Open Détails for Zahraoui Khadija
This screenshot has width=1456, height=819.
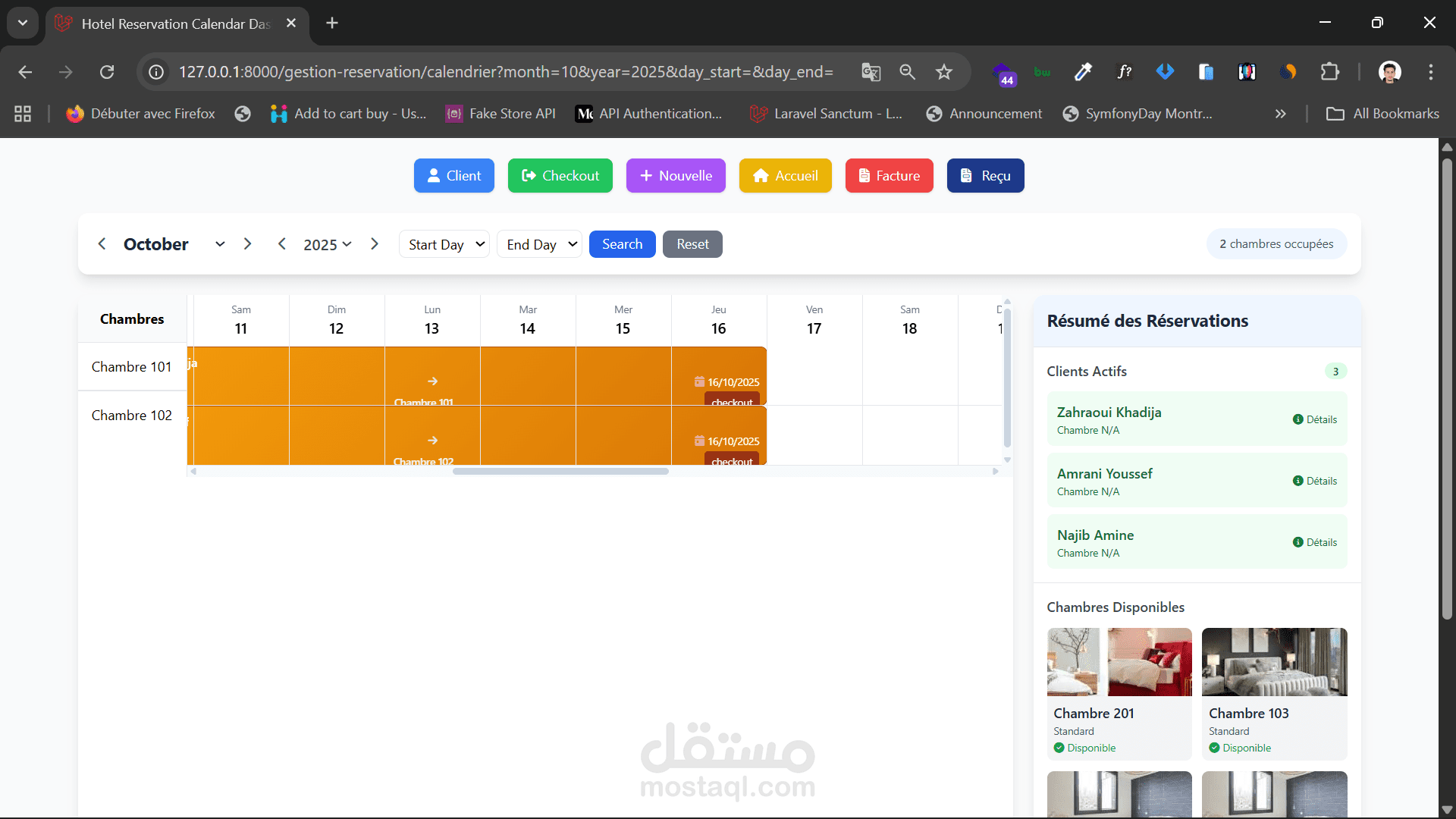(x=1315, y=419)
